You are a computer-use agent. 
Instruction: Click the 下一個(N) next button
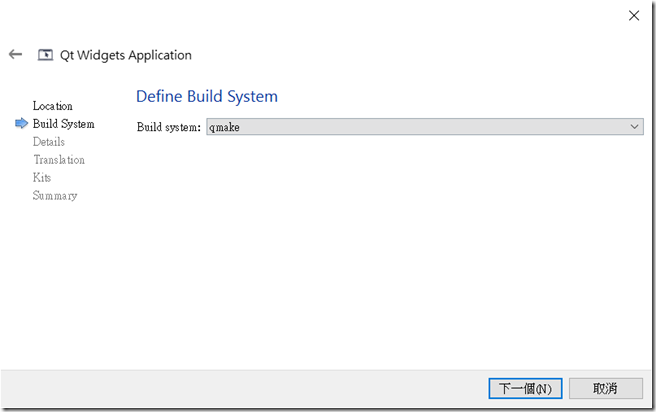point(525,389)
